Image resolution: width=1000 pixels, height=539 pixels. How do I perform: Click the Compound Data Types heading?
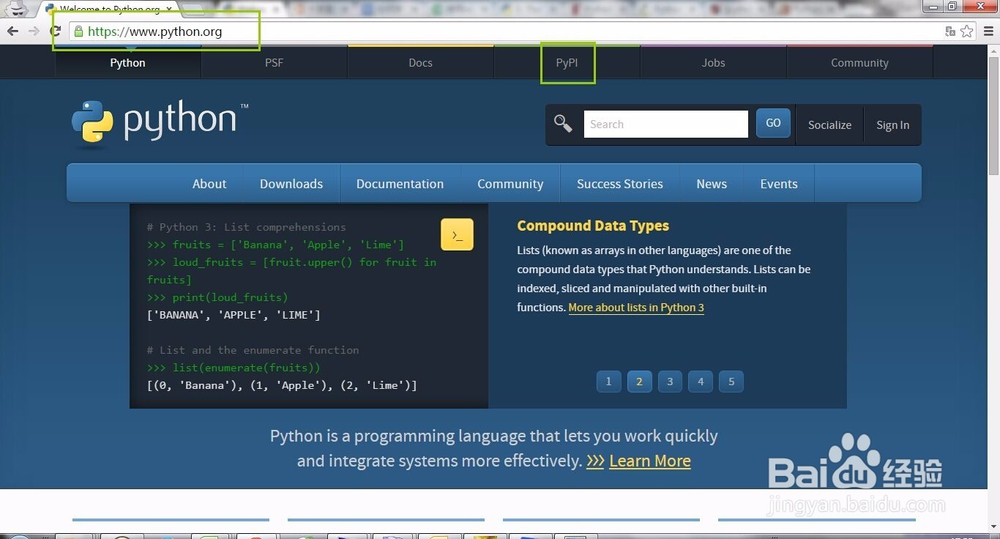(593, 226)
